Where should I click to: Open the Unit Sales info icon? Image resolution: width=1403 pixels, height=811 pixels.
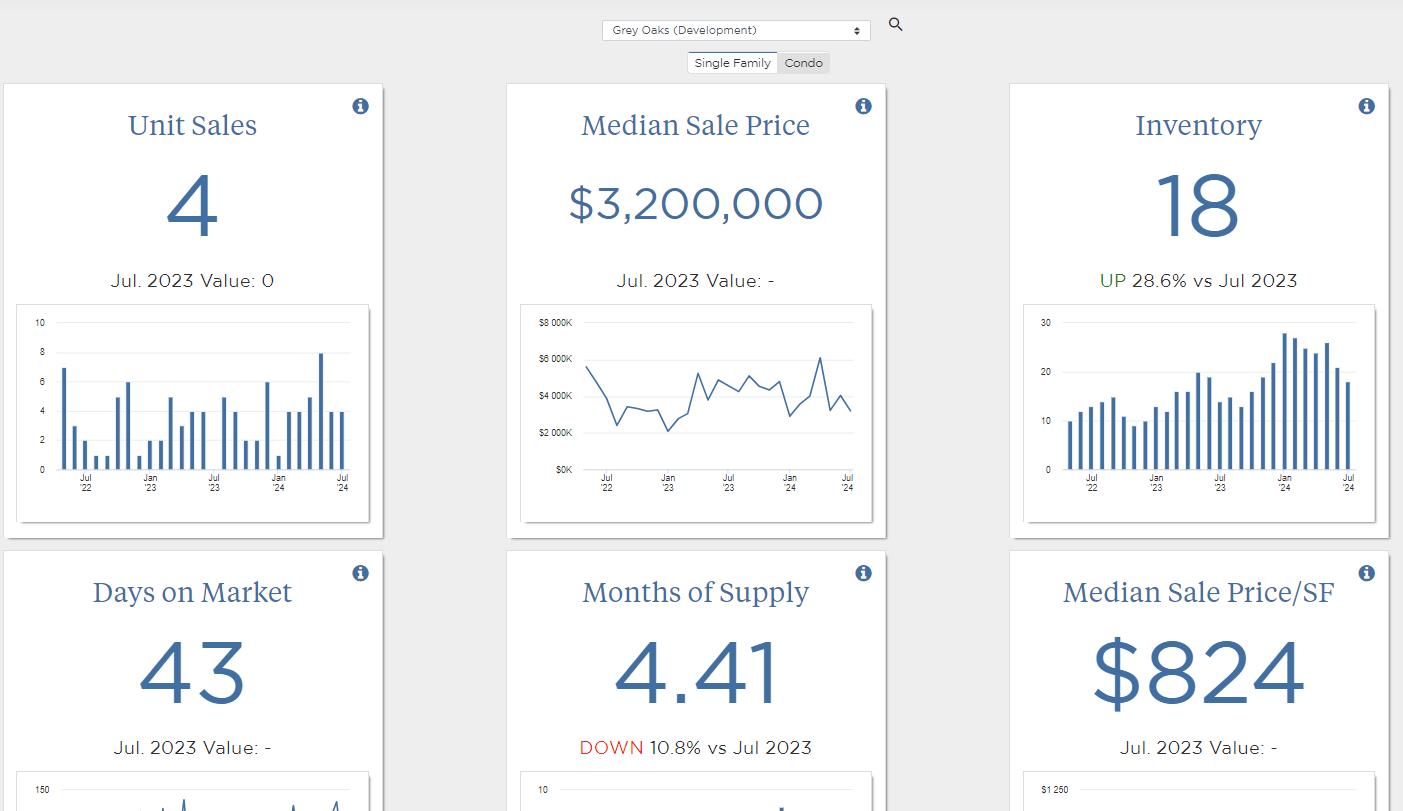[x=361, y=106]
